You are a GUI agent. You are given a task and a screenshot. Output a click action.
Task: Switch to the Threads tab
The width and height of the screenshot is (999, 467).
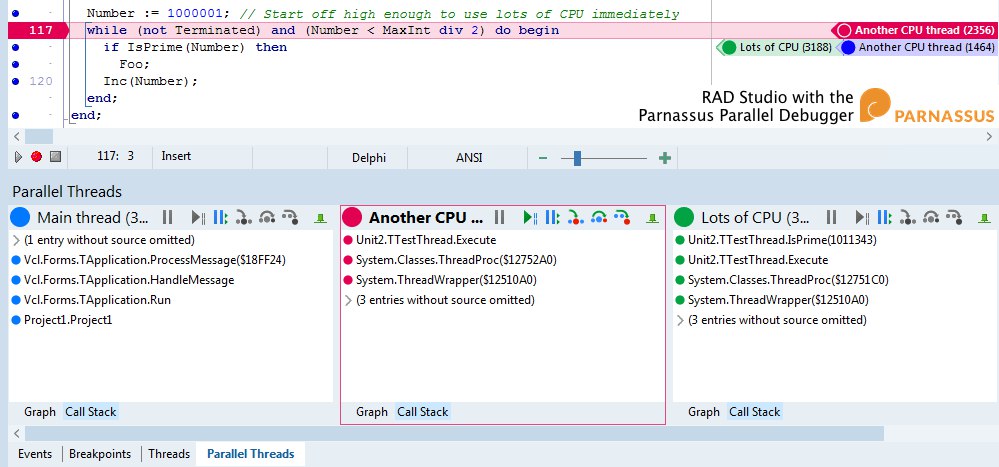[169, 454]
